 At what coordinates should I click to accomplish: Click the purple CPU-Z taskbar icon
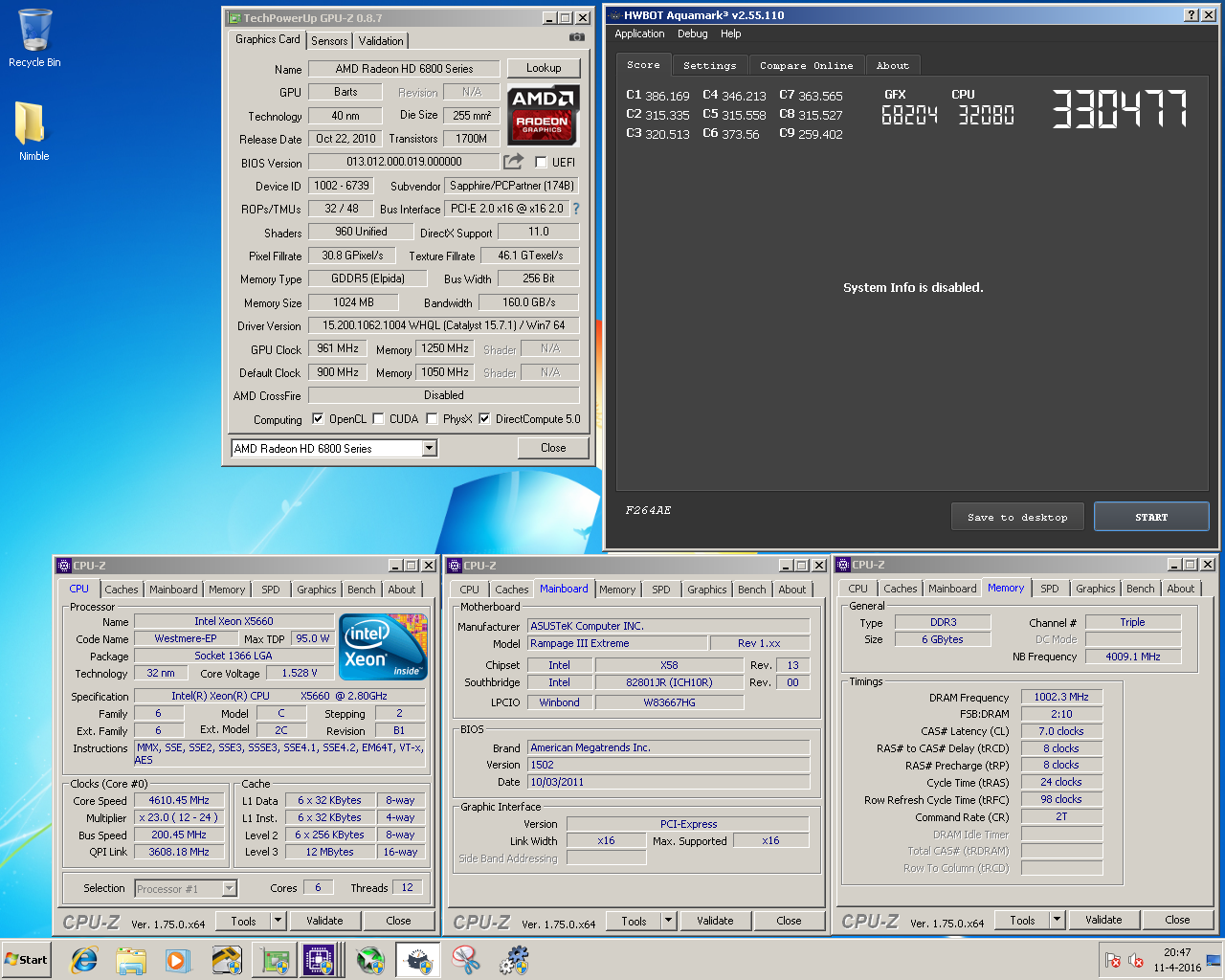tap(319, 960)
